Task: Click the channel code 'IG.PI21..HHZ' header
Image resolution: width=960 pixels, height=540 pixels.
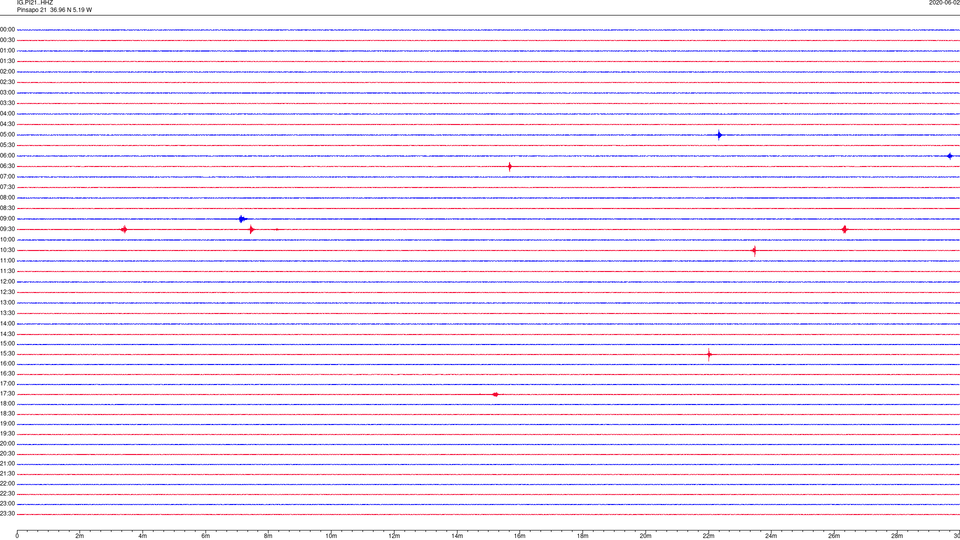Action: coord(35,3)
